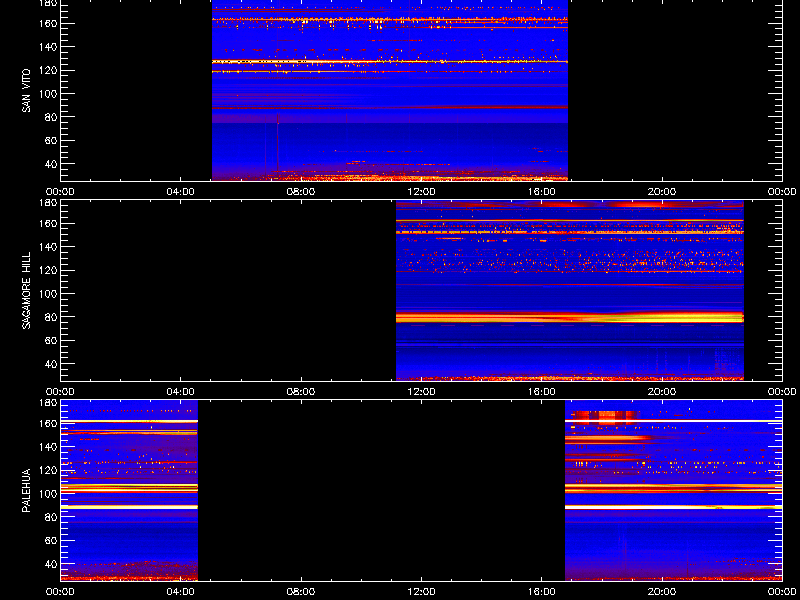Pick the 100 tick on Sagamore Hill axis
Image resolution: width=800 pixels, height=600 pixels.
coord(49,294)
